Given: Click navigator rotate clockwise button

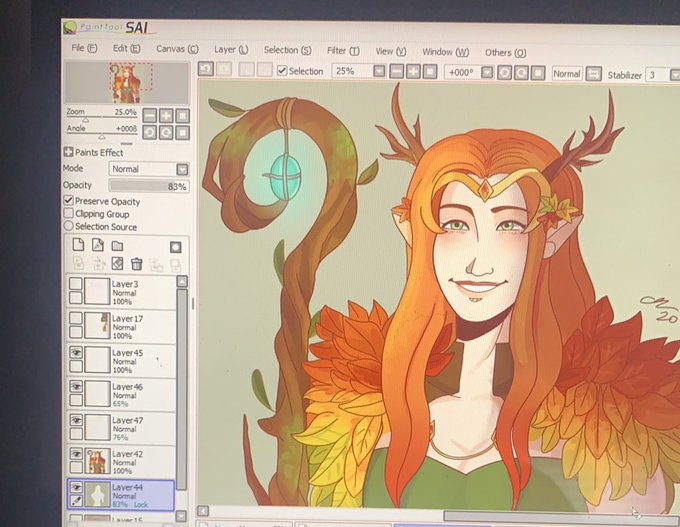Looking at the screenshot, I should (x=166, y=132).
